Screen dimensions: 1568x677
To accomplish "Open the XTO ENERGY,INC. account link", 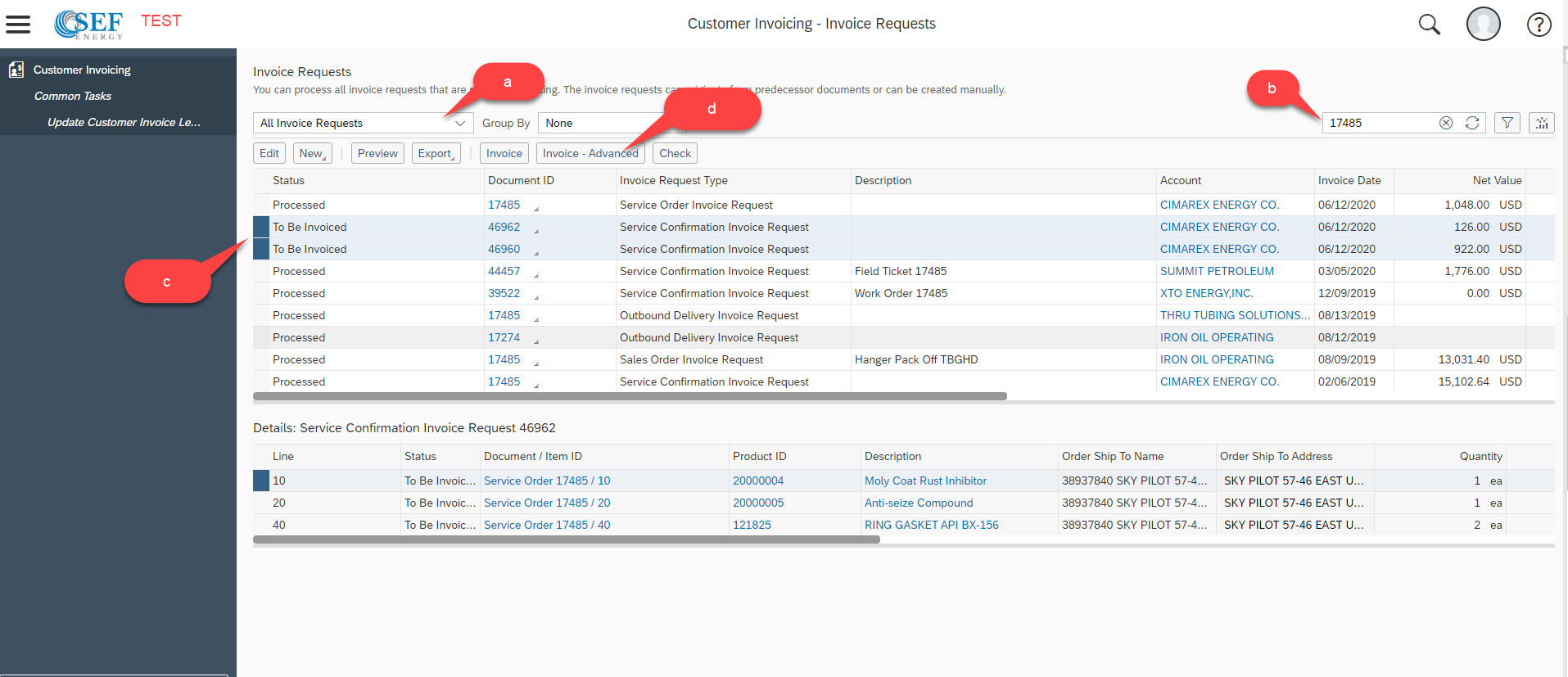I will pyautogui.click(x=1207, y=293).
